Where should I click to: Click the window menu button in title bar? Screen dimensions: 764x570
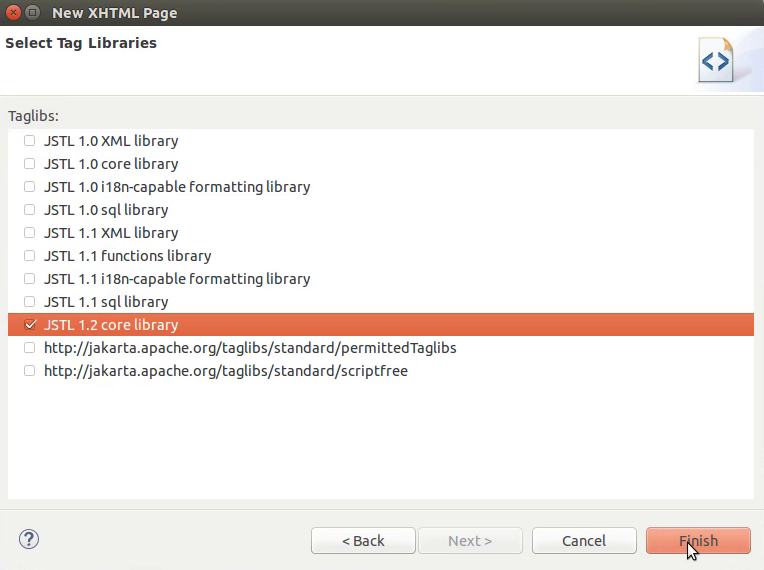[x=33, y=12]
